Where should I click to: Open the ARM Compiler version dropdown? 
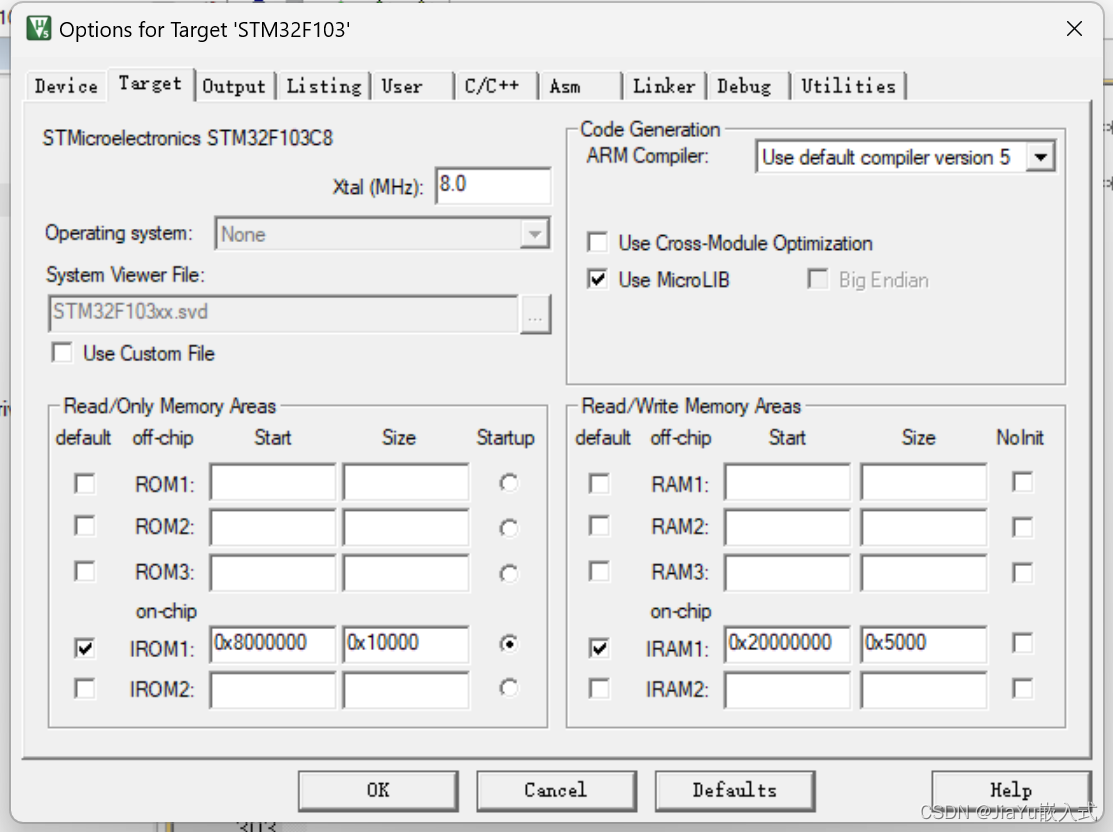click(1041, 157)
